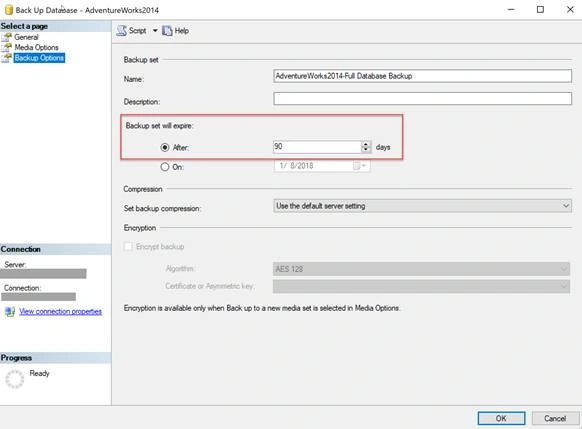The width and height of the screenshot is (582, 429).
Task: Expand the Set backup compression dropdown
Action: tap(422, 206)
